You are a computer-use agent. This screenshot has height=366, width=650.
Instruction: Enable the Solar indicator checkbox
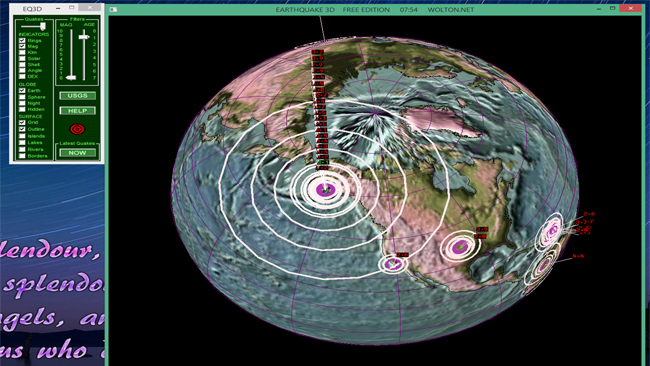(22, 58)
